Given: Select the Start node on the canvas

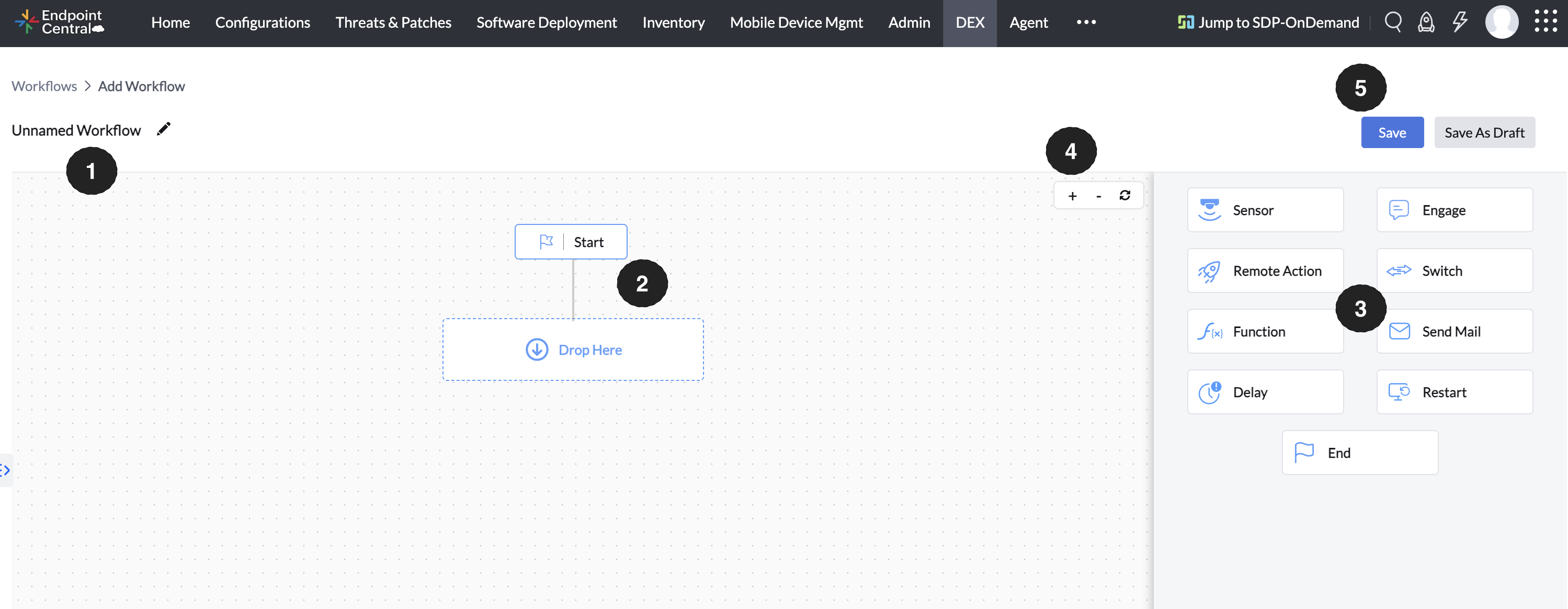Looking at the screenshot, I should 571,241.
